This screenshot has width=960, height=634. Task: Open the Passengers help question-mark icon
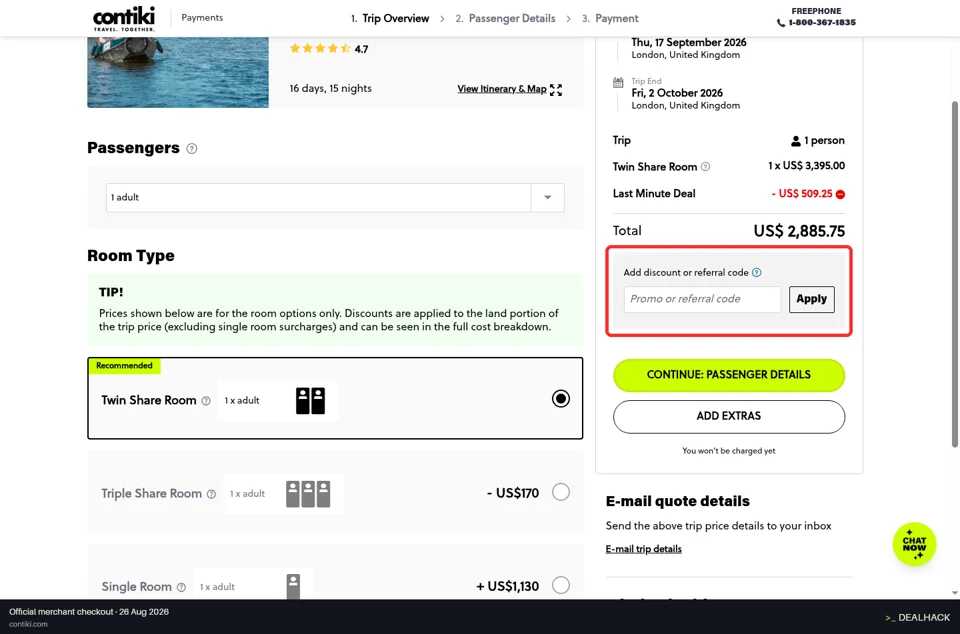192,149
